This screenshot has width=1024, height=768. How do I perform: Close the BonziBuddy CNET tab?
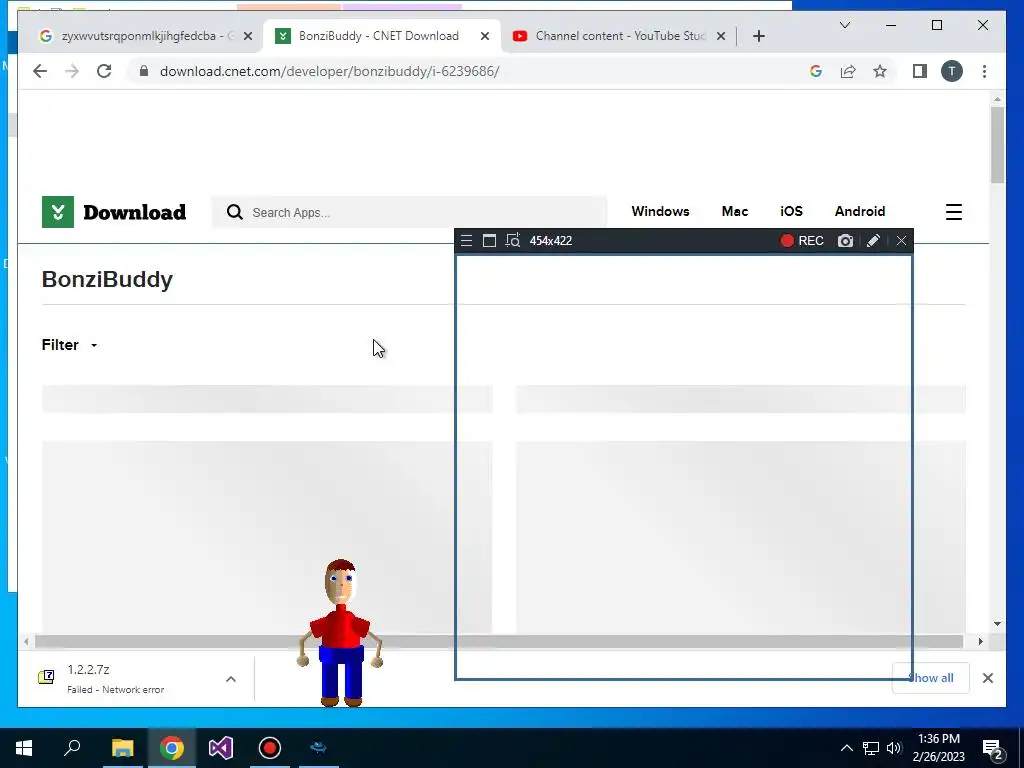coord(485,36)
